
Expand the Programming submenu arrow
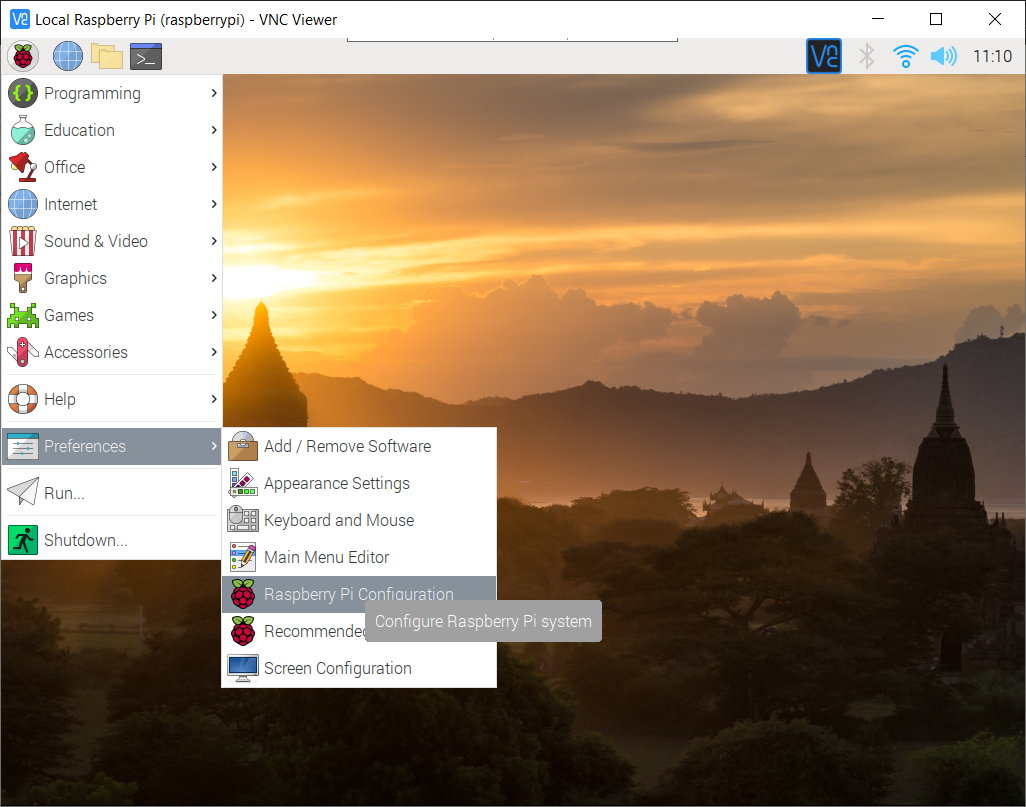[214, 94]
